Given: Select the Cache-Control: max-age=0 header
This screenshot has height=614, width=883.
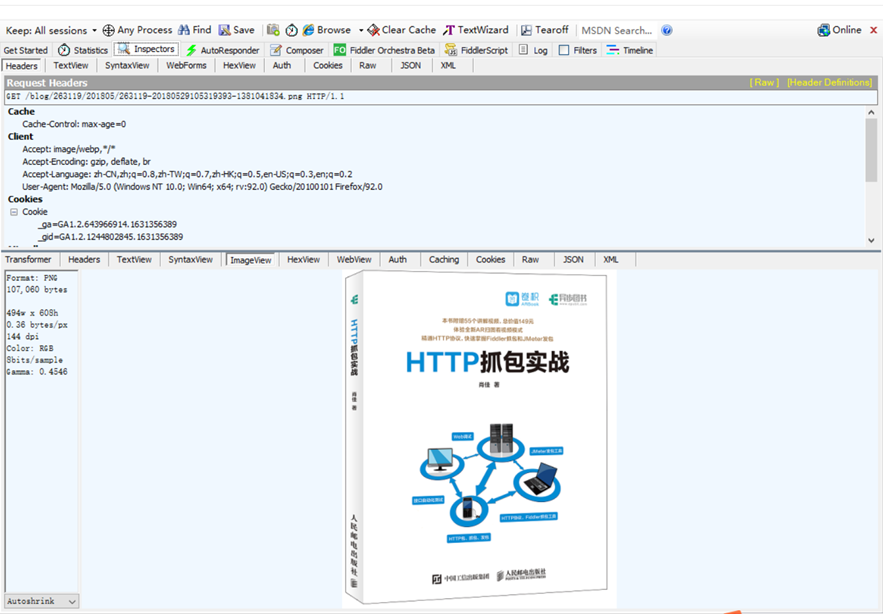Looking at the screenshot, I should 74,124.
